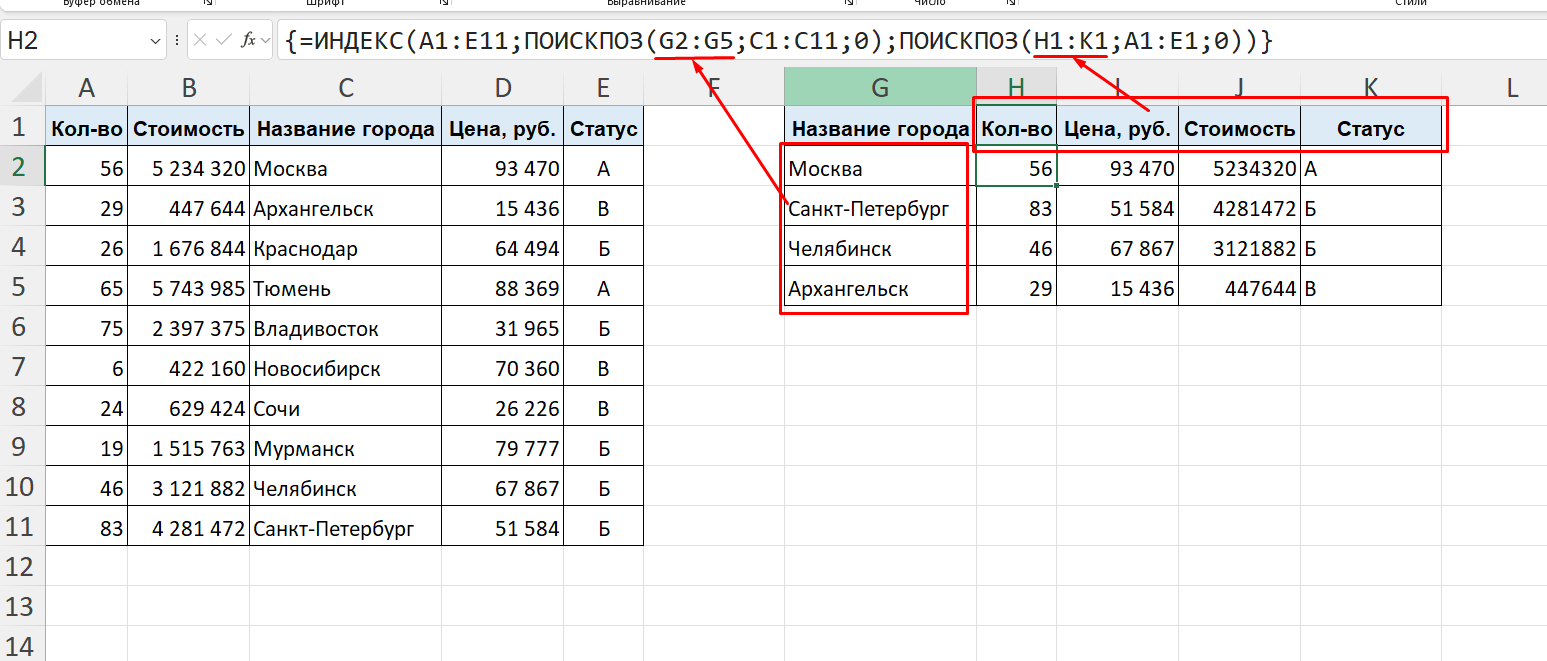
Task: Click the 'Сочи' cell
Action: tap(346, 408)
